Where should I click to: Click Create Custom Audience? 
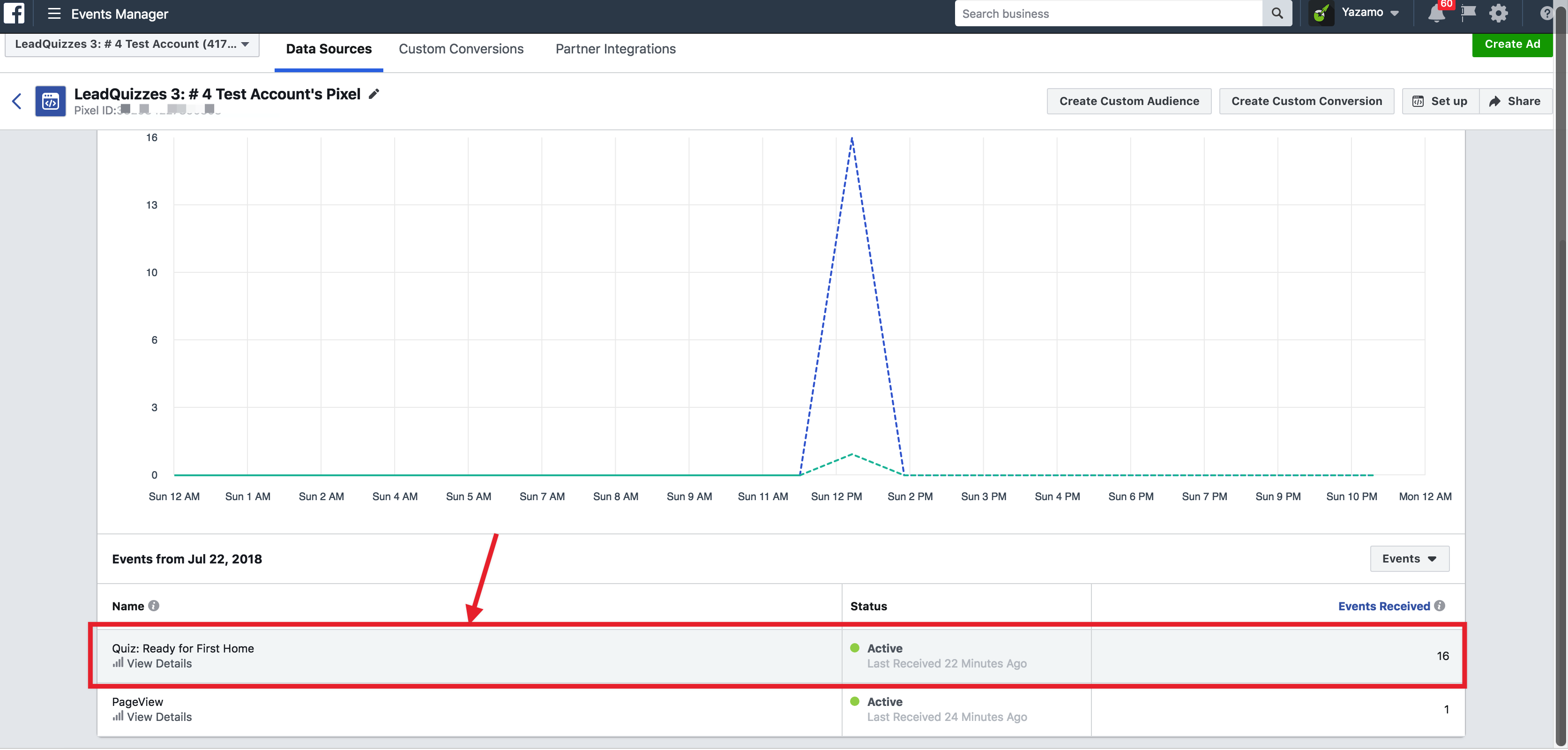tap(1129, 101)
